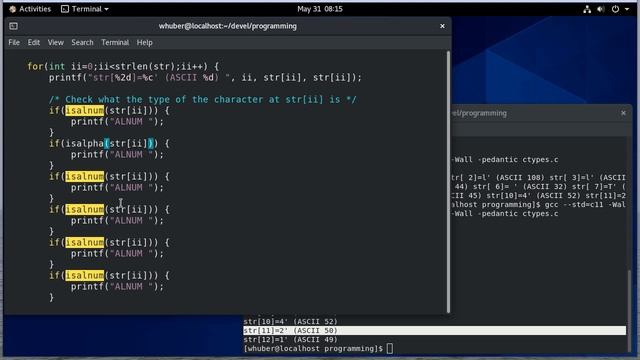Click the network status icon
The image size is (640, 360).
(x=587, y=9)
